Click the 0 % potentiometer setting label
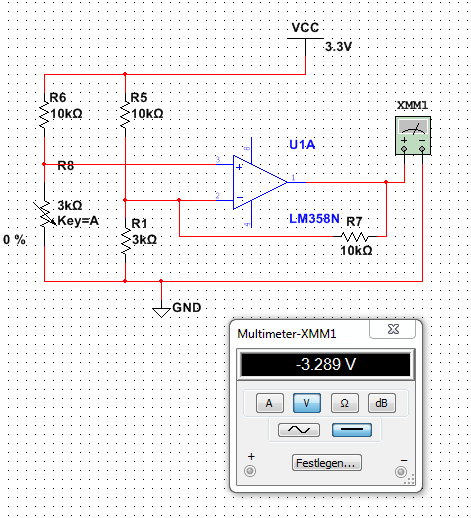This screenshot has height=518, width=471. pyautogui.click(x=14, y=240)
